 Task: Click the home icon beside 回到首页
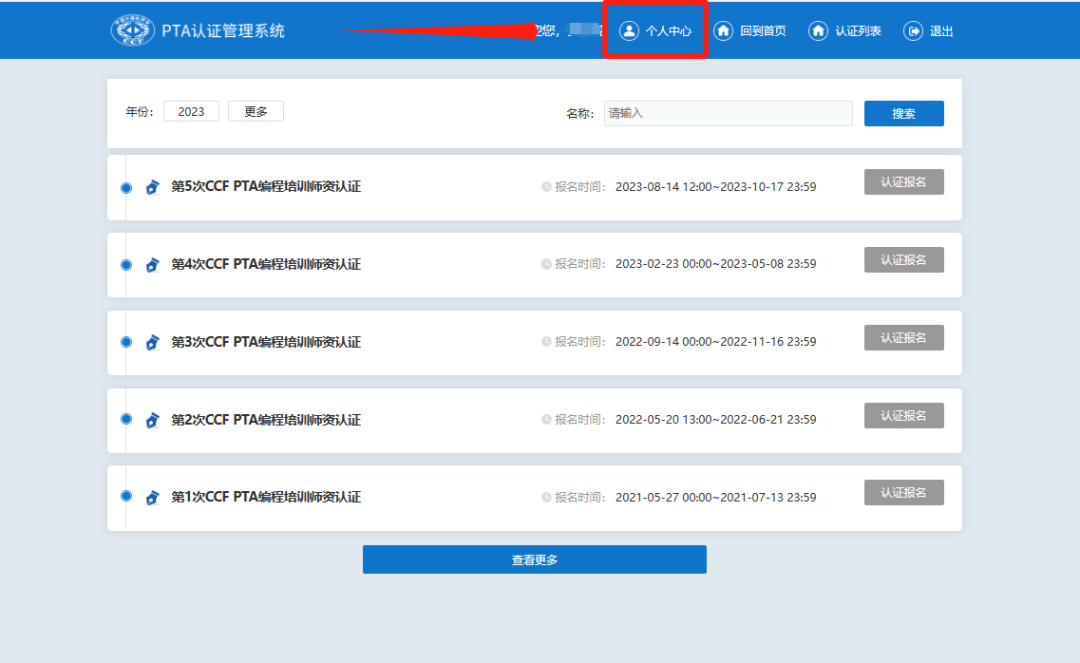721,30
